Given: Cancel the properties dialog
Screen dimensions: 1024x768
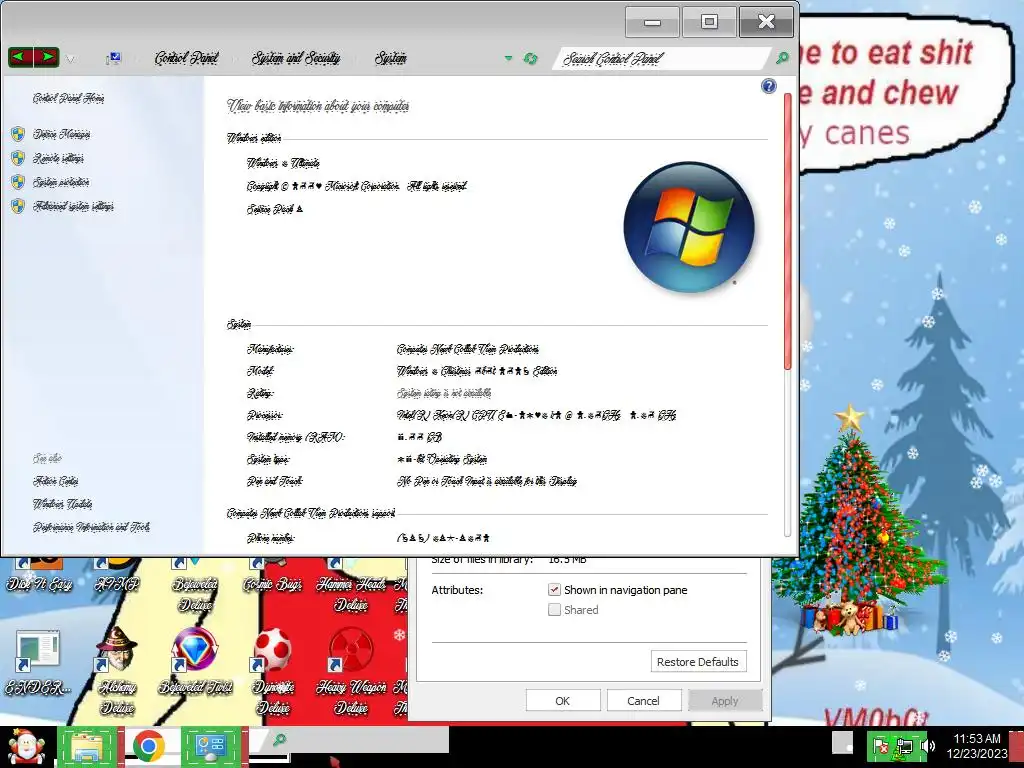Looking at the screenshot, I should click(x=643, y=701).
